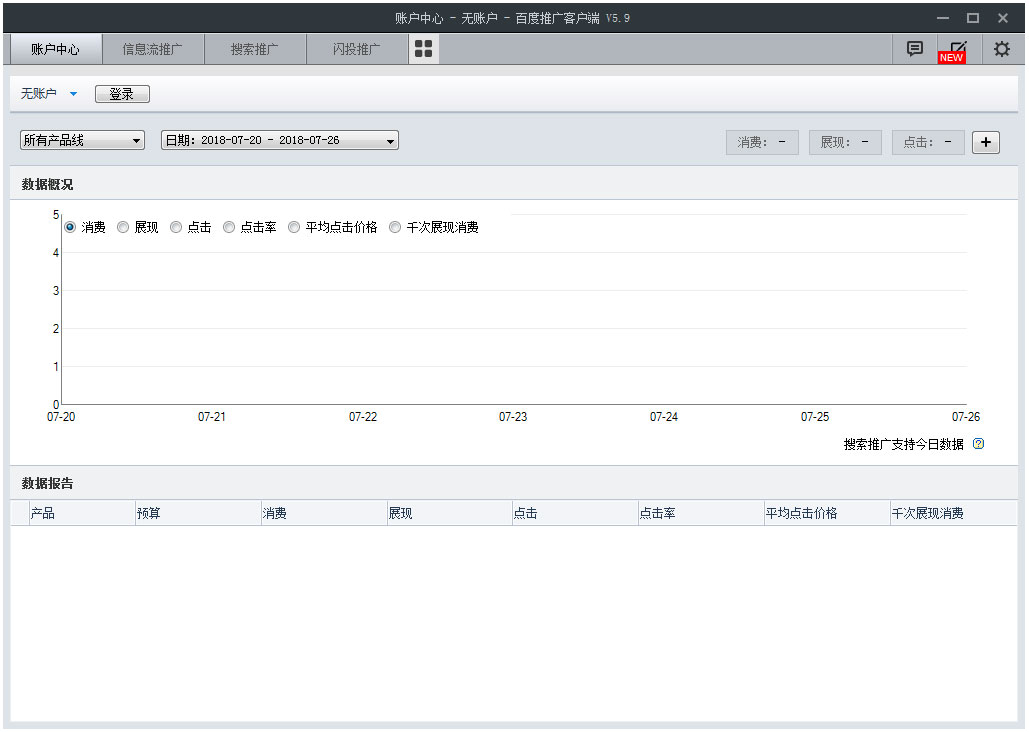
Task: Sort by the 展现 column header in report
Action: [x=449, y=513]
